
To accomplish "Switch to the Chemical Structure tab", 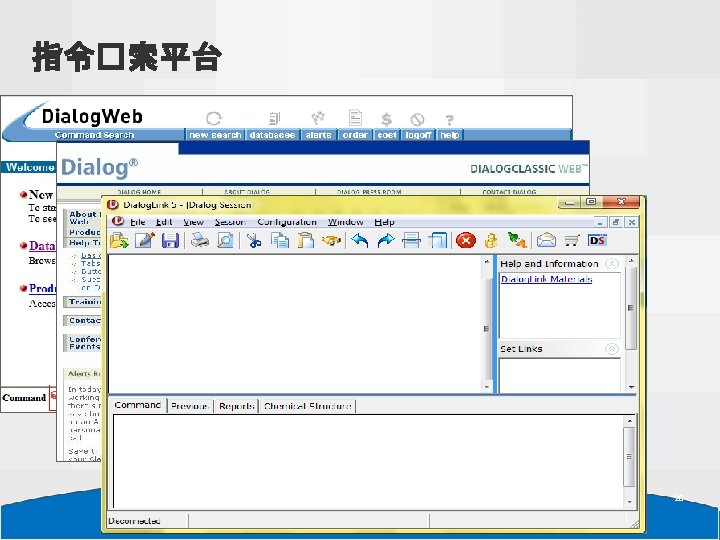I will point(308,406).
